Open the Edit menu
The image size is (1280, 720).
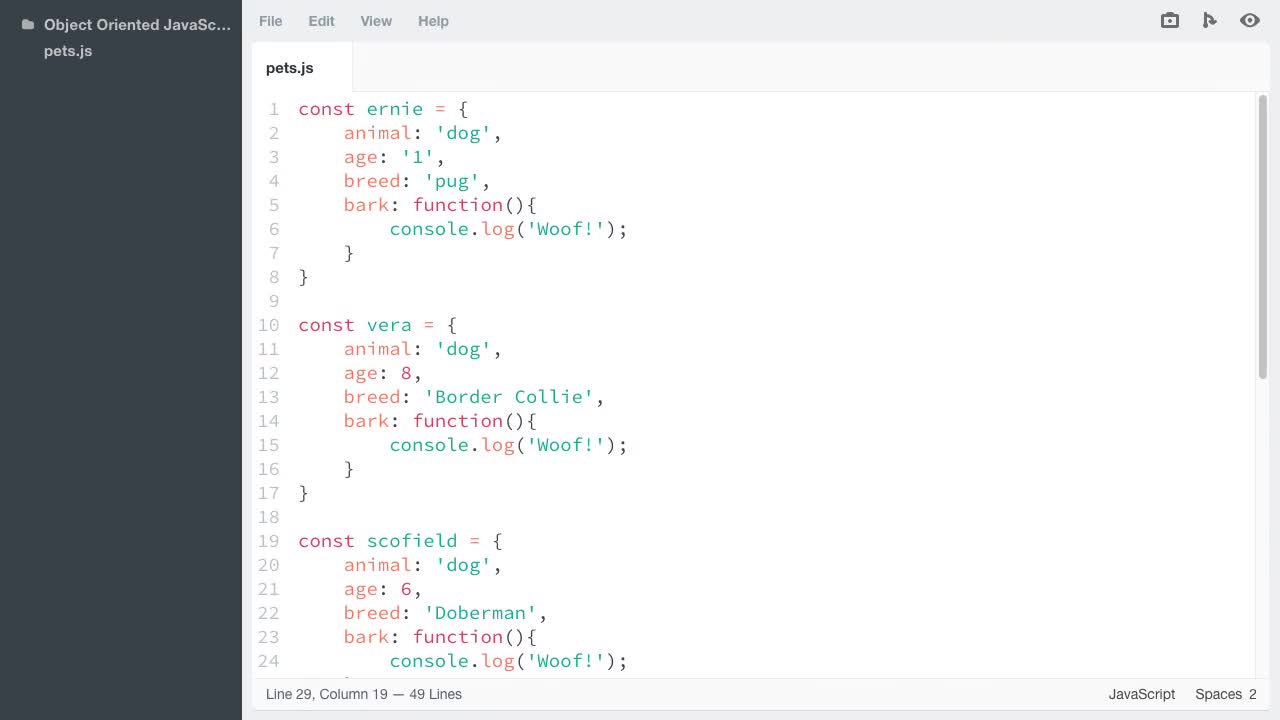click(321, 21)
